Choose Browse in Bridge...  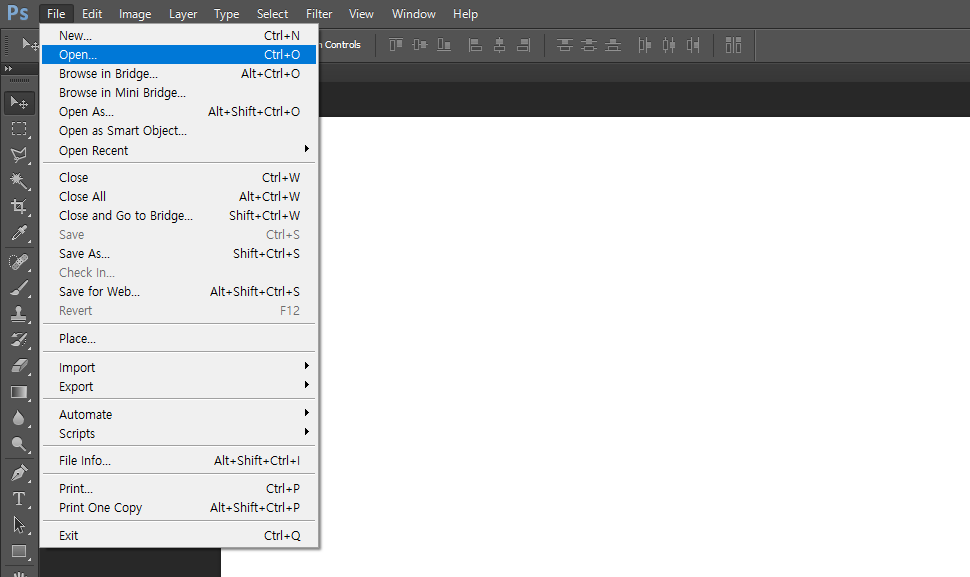coord(179,74)
